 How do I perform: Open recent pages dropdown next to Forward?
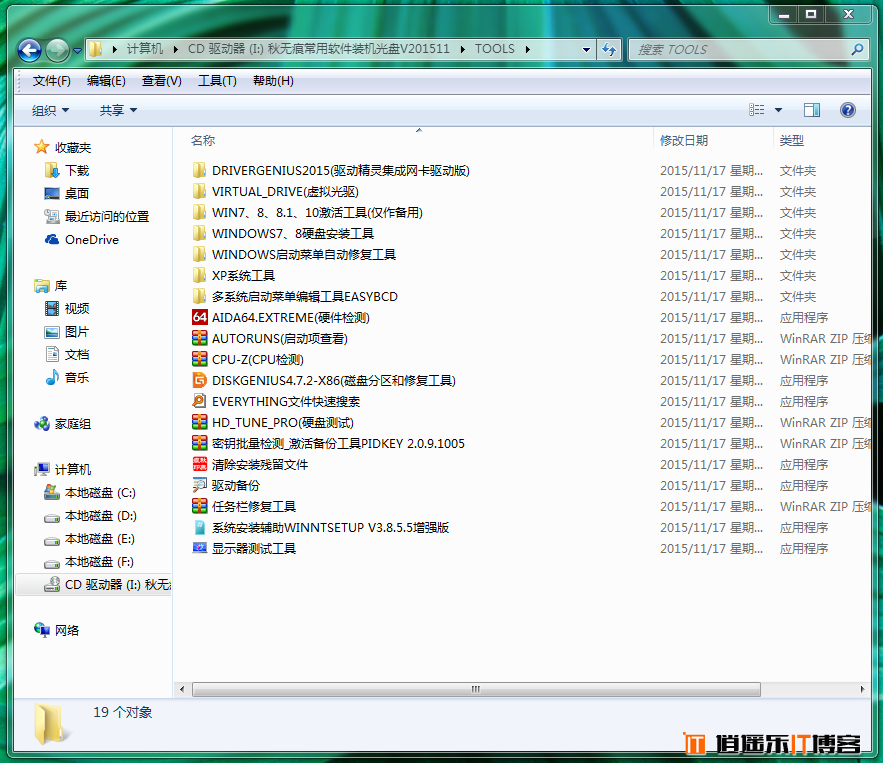[x=78, y=51]
